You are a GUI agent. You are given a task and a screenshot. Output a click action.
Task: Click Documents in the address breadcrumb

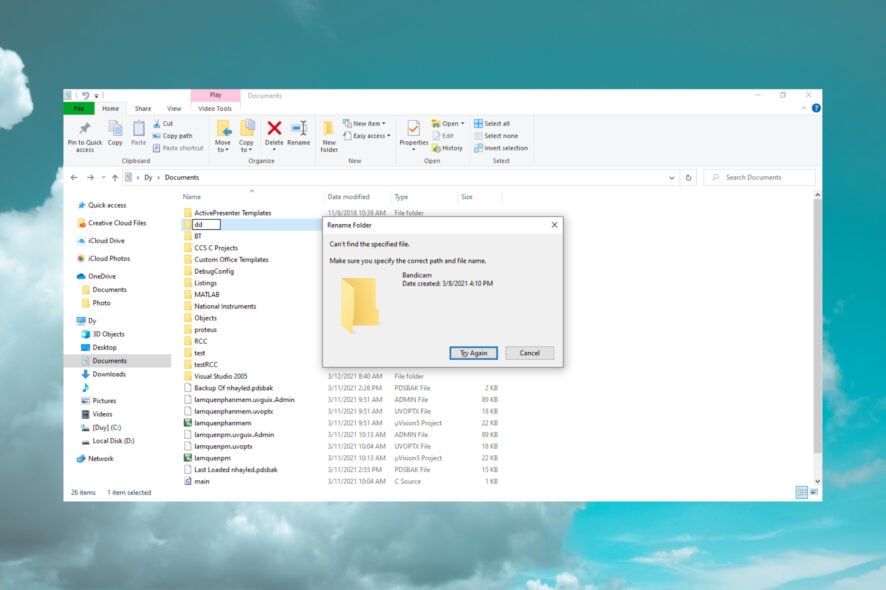[182, 177]
